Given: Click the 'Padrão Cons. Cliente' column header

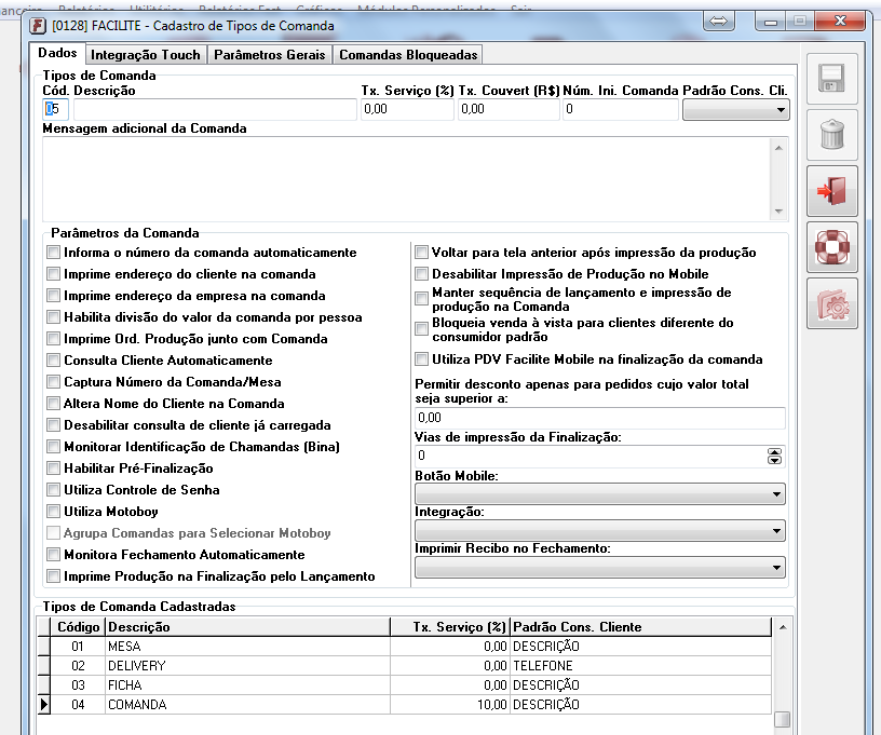Looking at the screenshot, I should click(x=641, y=627).
